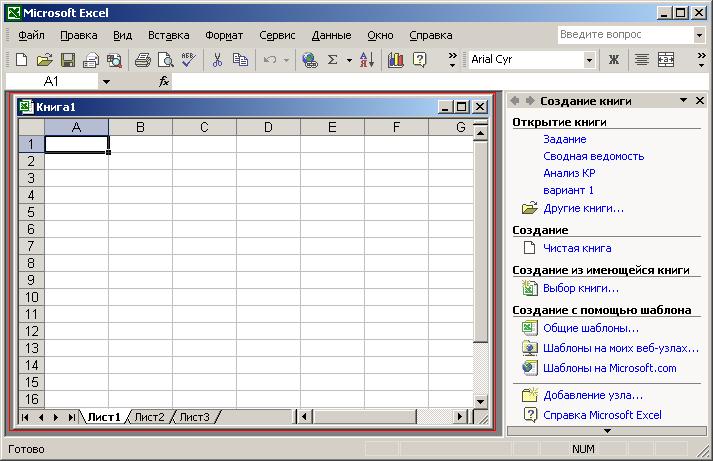Image resolution: width=713 pixels, height=461 pixels.
Task: Click the Print printer icon
Action: coord(142,60)
